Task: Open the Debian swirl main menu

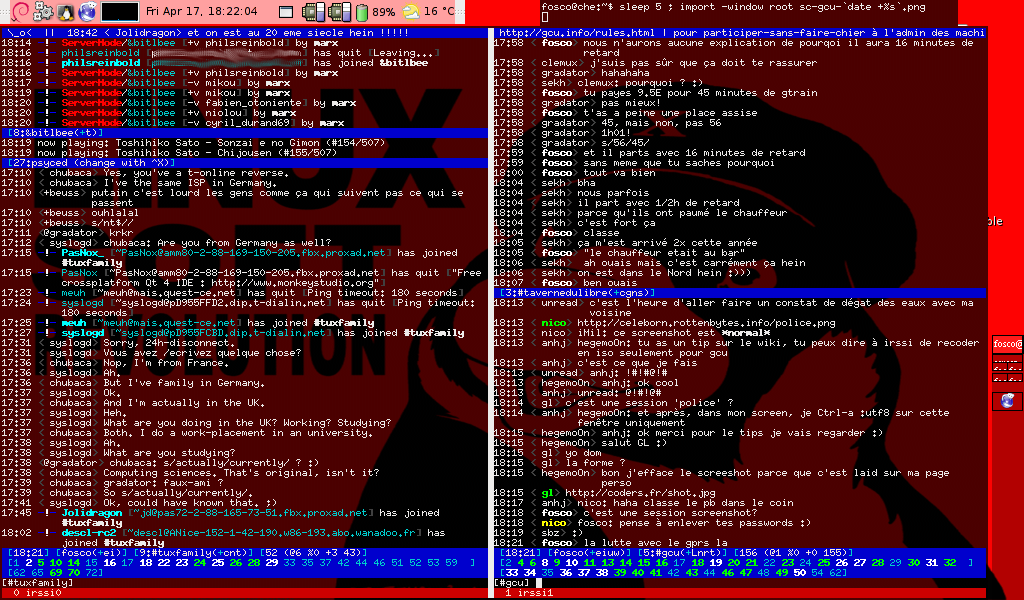Action: (x=14, y=12)
